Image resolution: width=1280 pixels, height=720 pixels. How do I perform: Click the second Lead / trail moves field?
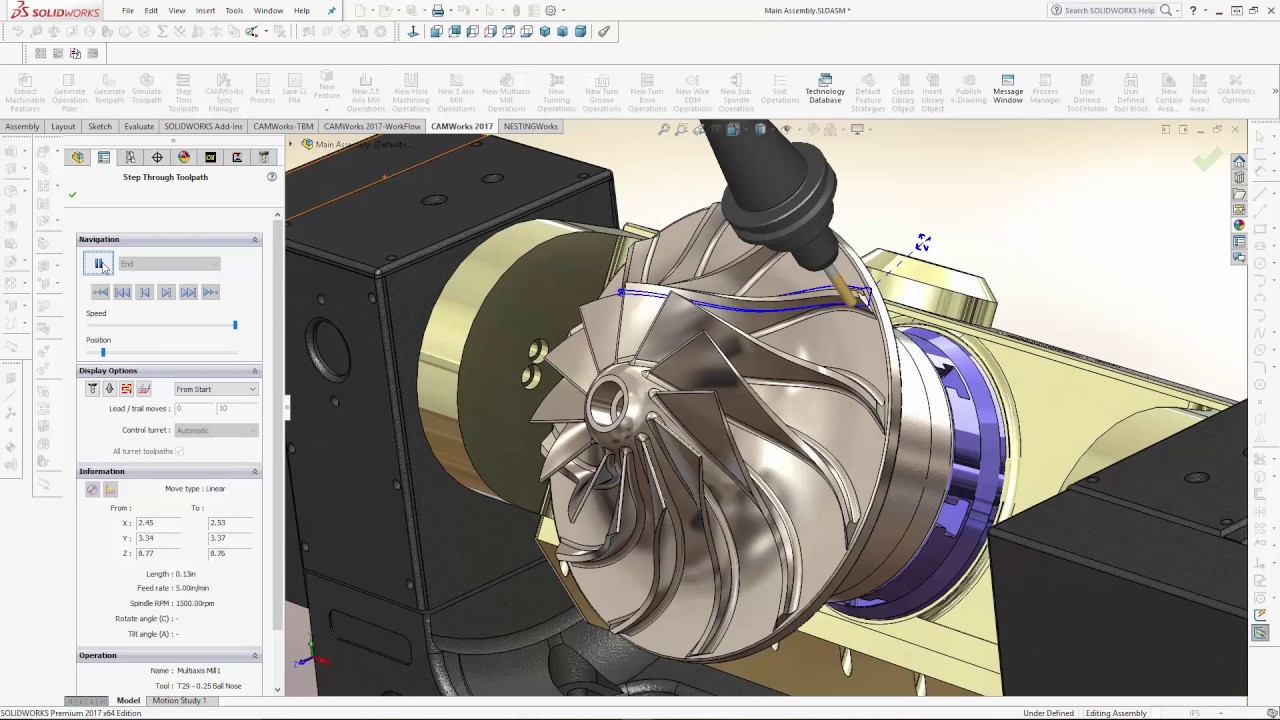pos(236,409)
